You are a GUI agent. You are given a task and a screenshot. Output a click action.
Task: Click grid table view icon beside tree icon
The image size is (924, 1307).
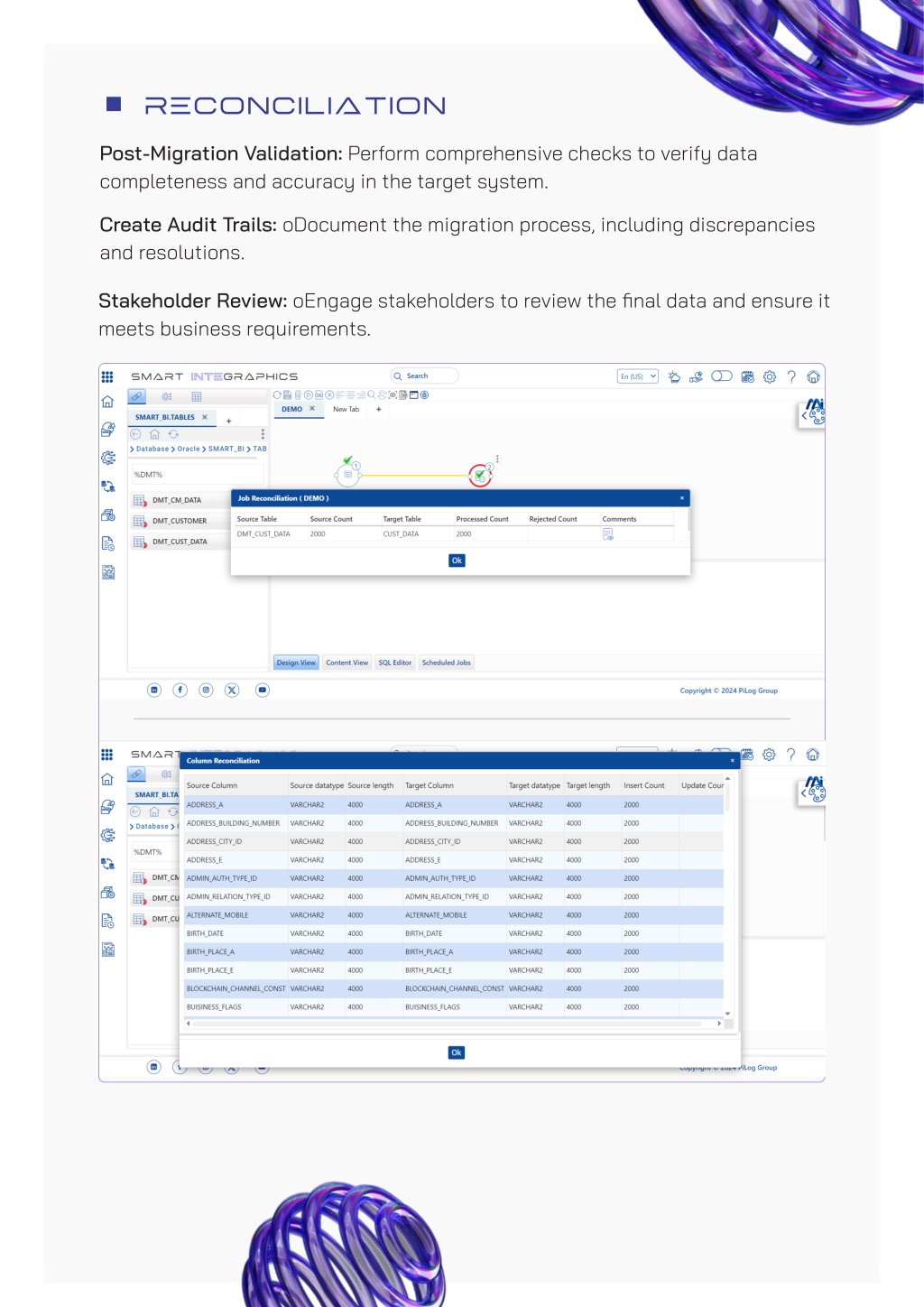click(197, 396)
